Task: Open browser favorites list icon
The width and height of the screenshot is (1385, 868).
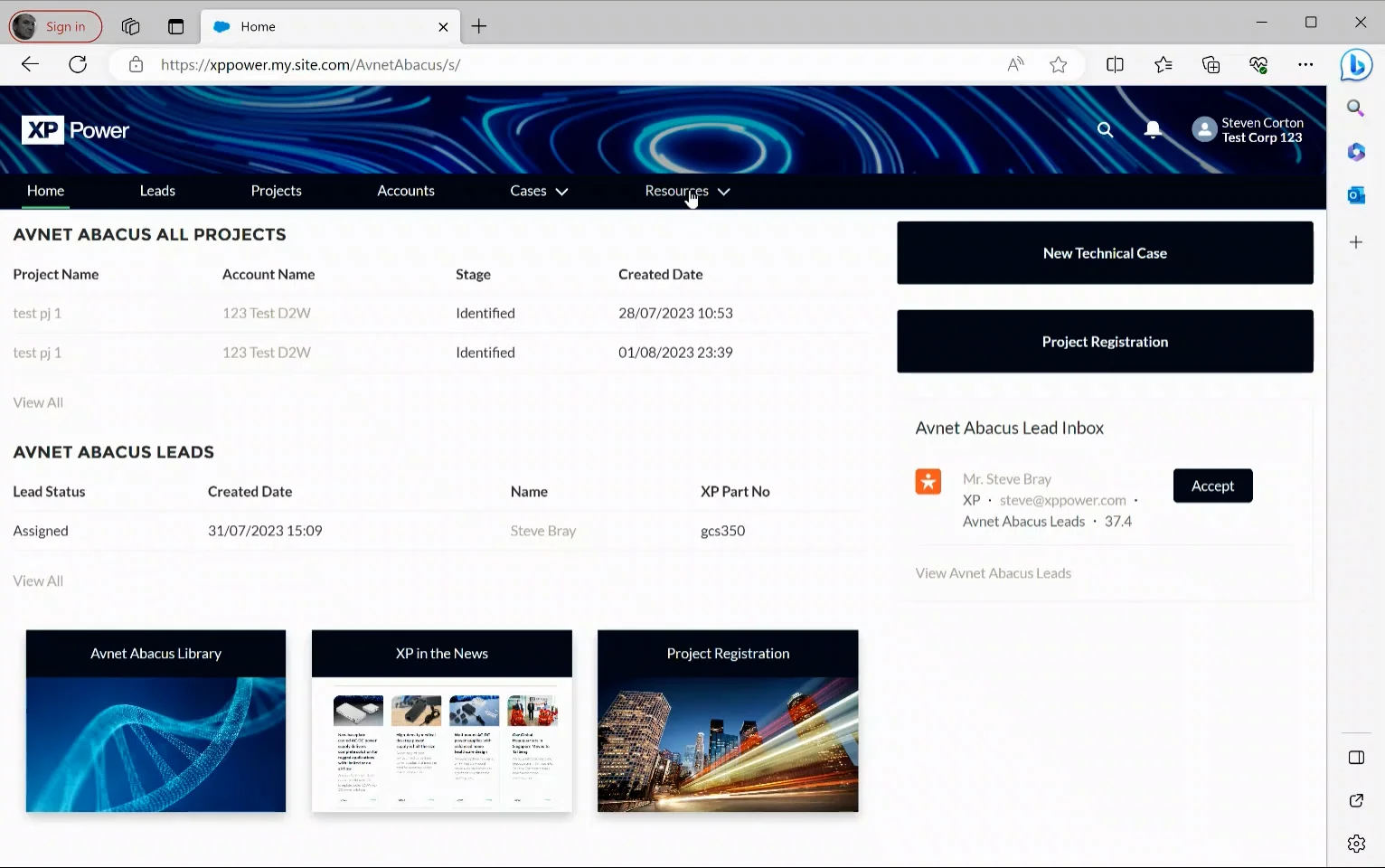Action: pyautogui.click(x=1164, y=64)
